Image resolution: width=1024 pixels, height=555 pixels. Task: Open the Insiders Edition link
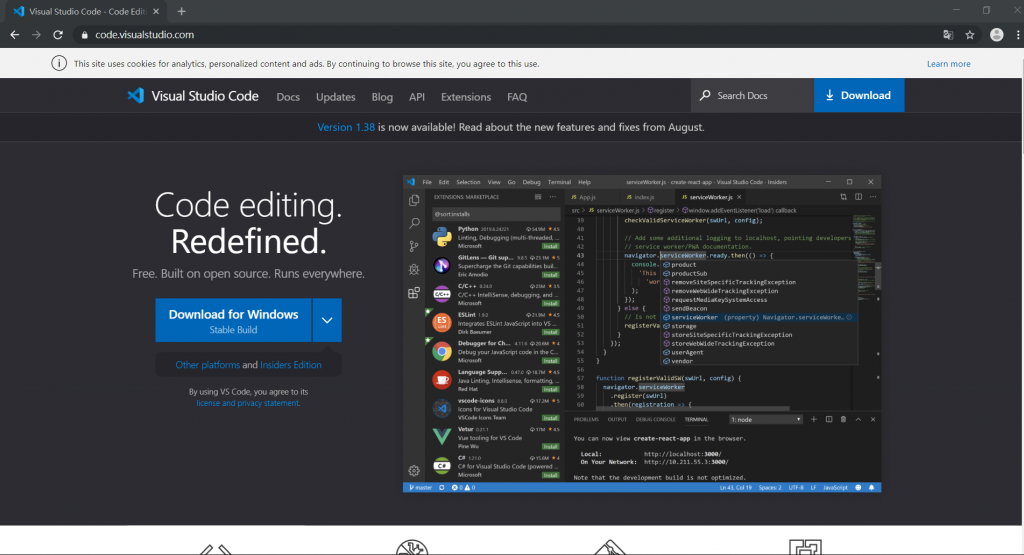click(x=291, y=365)
